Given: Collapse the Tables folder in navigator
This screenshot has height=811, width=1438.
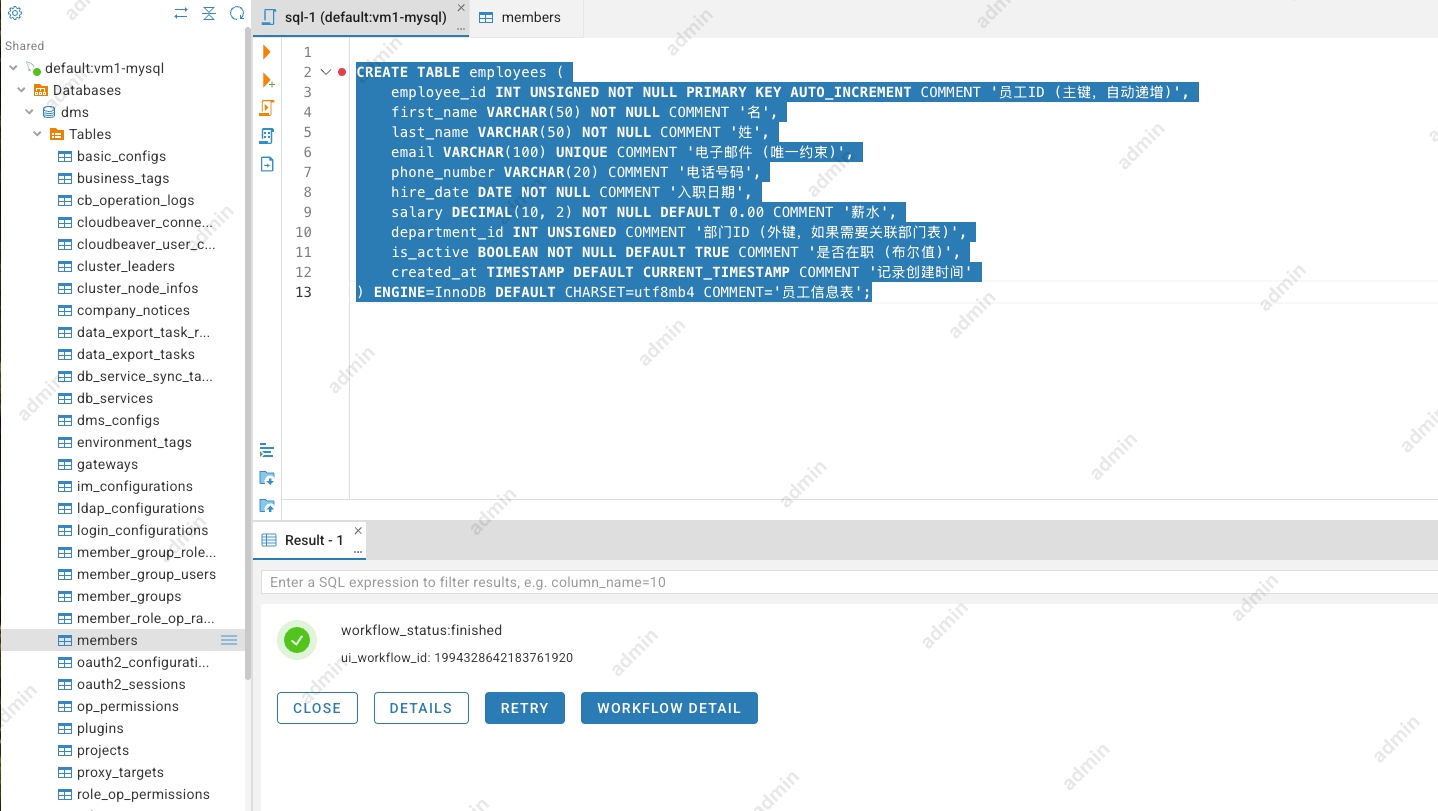Looking at the screenshot, I should click(x=38, y=134).
